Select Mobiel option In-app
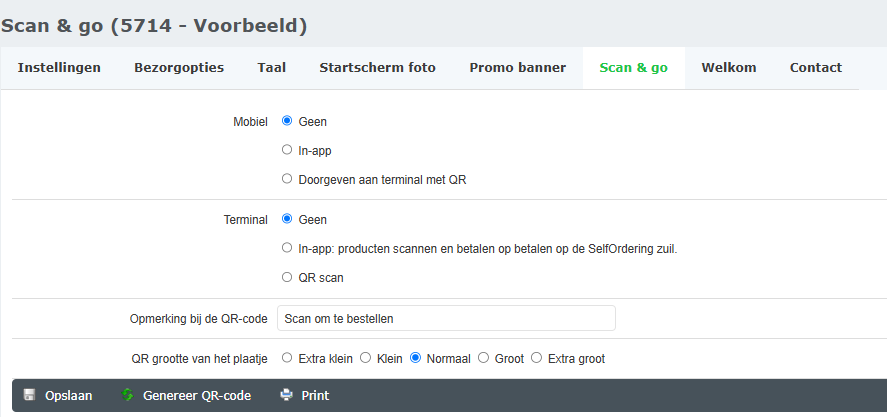This screenshot has width=887, height=417. (x=287, y=150)
